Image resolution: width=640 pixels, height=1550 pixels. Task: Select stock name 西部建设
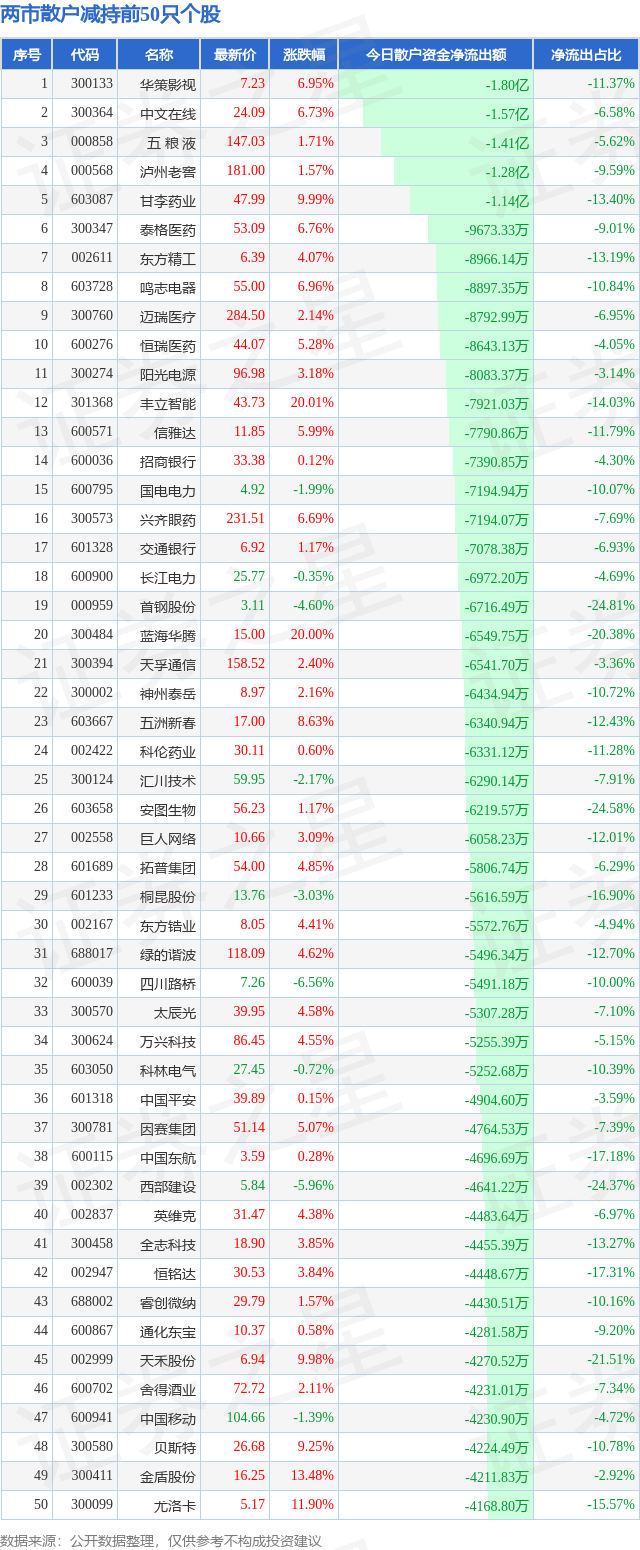pos(168,1187)
